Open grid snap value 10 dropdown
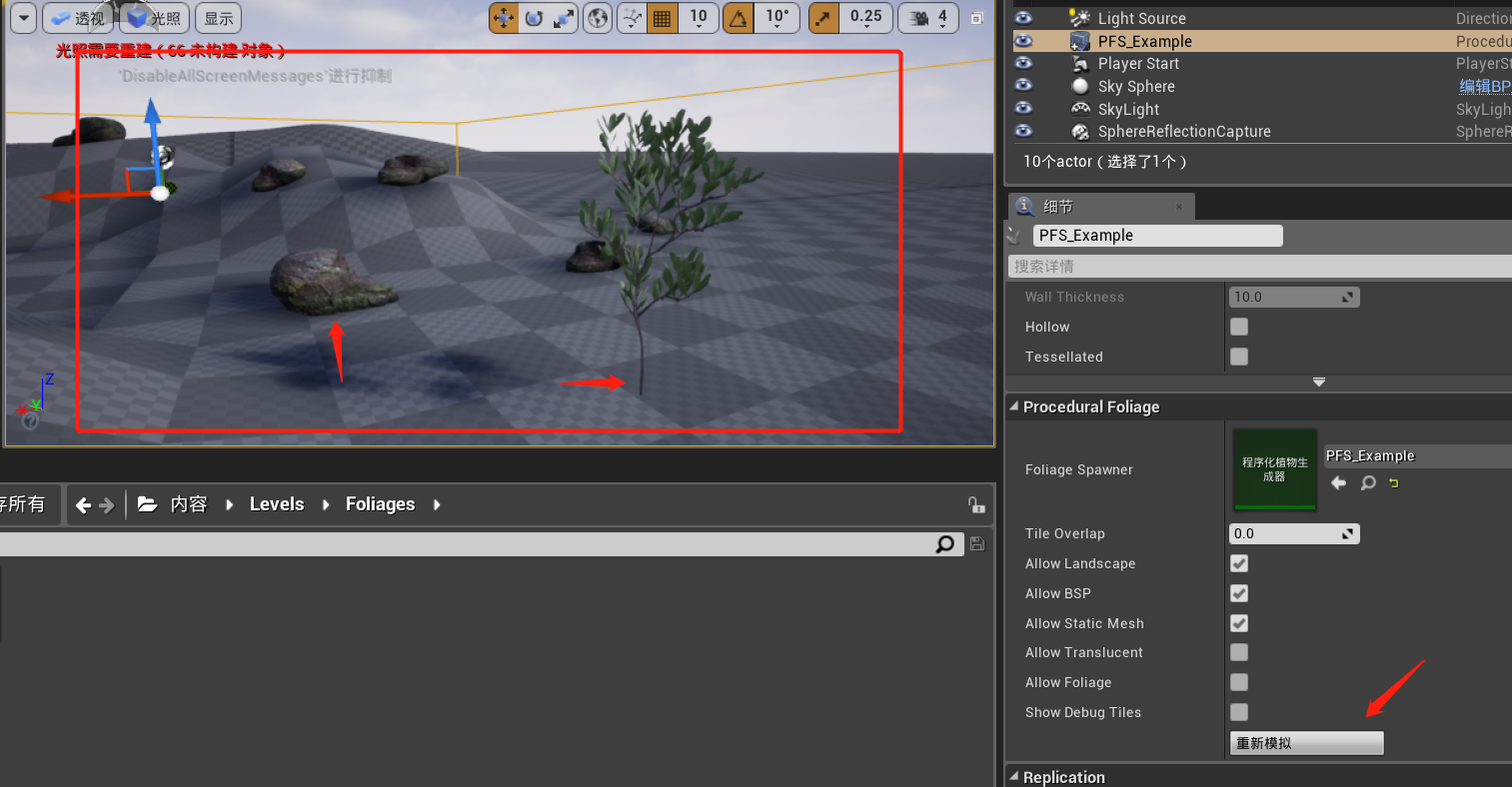 699,18
